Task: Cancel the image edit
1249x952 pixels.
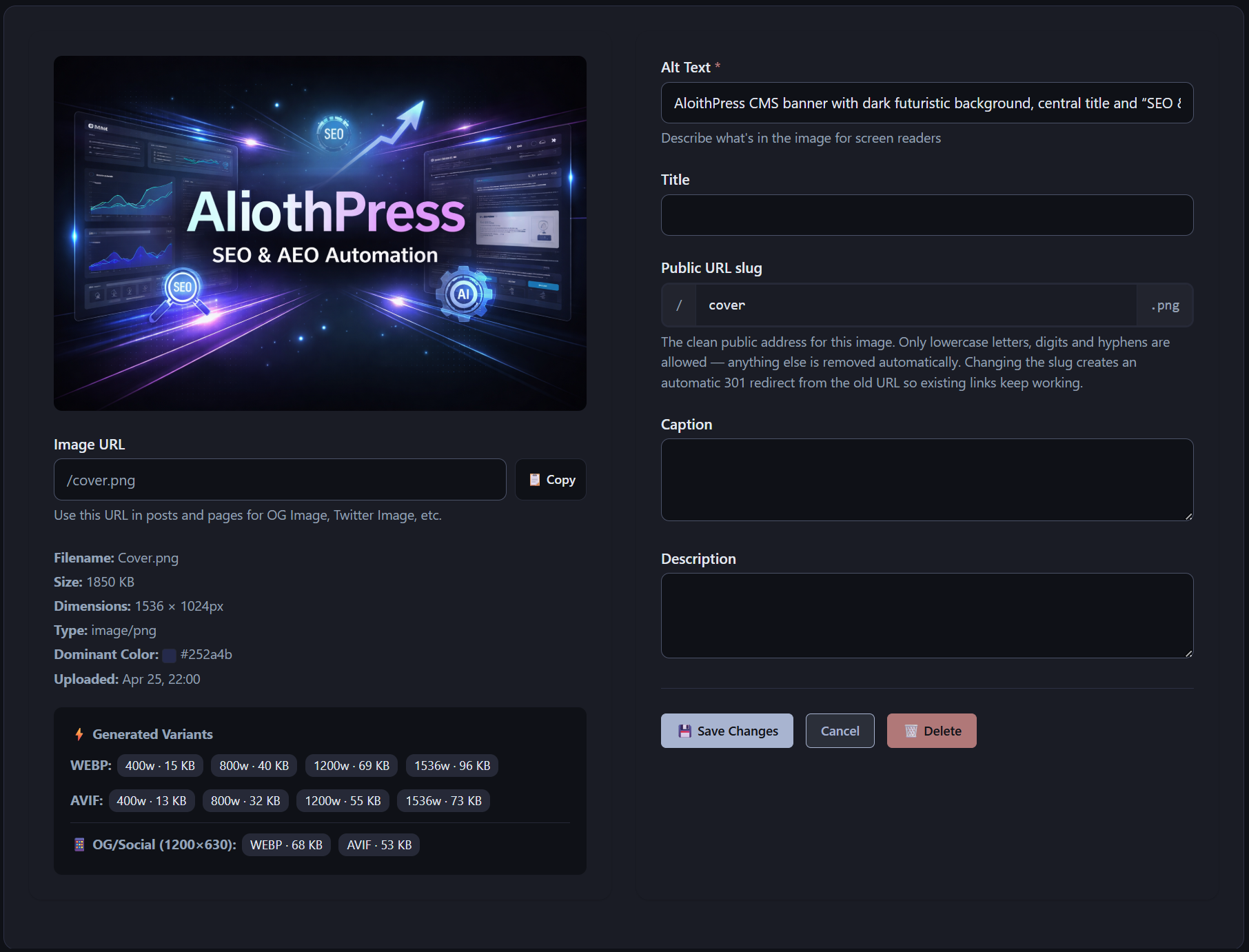Action: click(840, 731)
